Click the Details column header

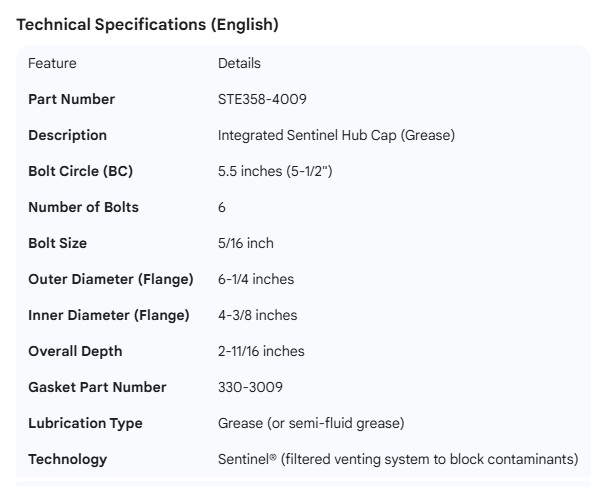click(x=239, y=63)
